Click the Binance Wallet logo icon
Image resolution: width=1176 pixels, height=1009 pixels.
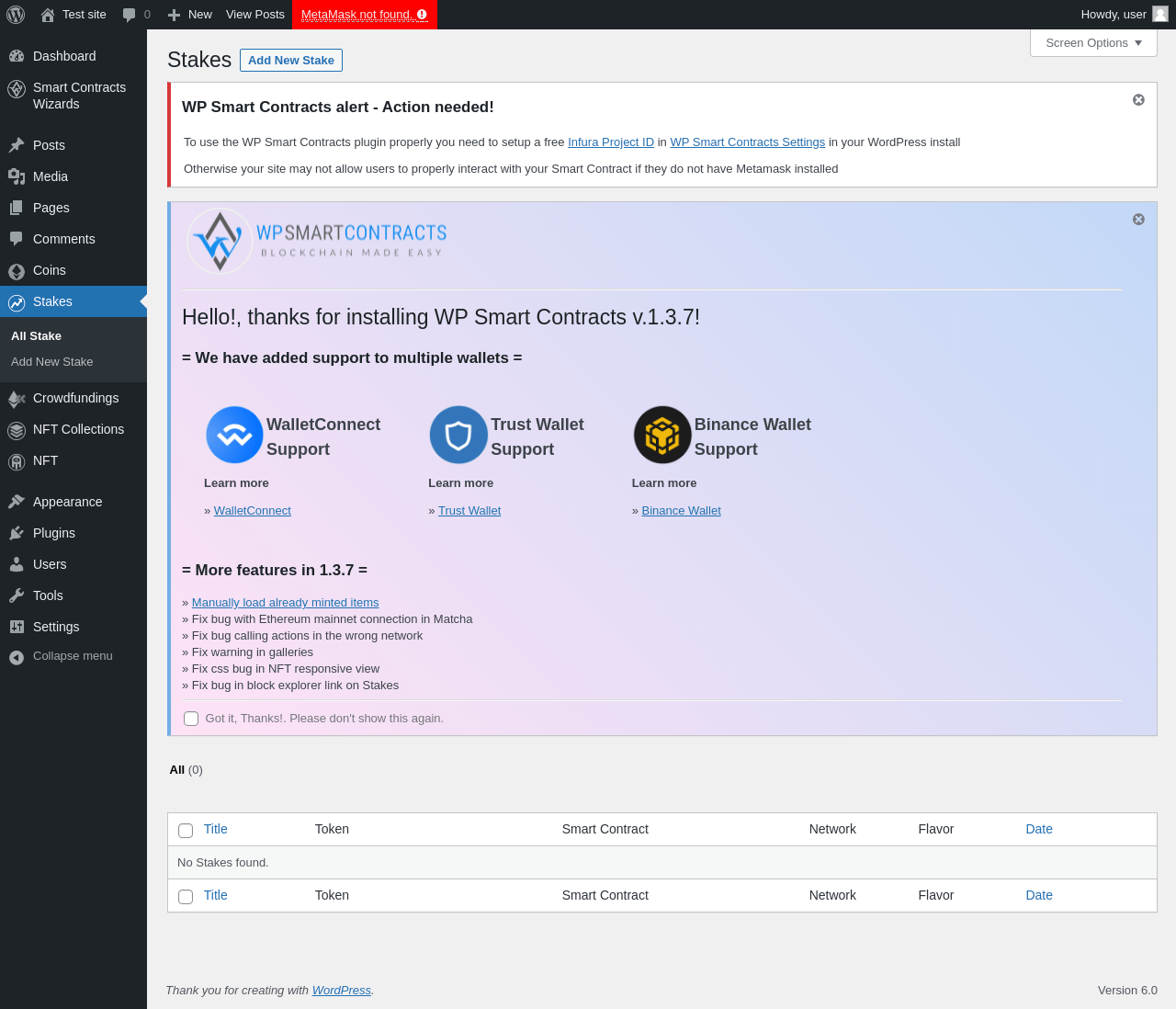pos(662,435)
